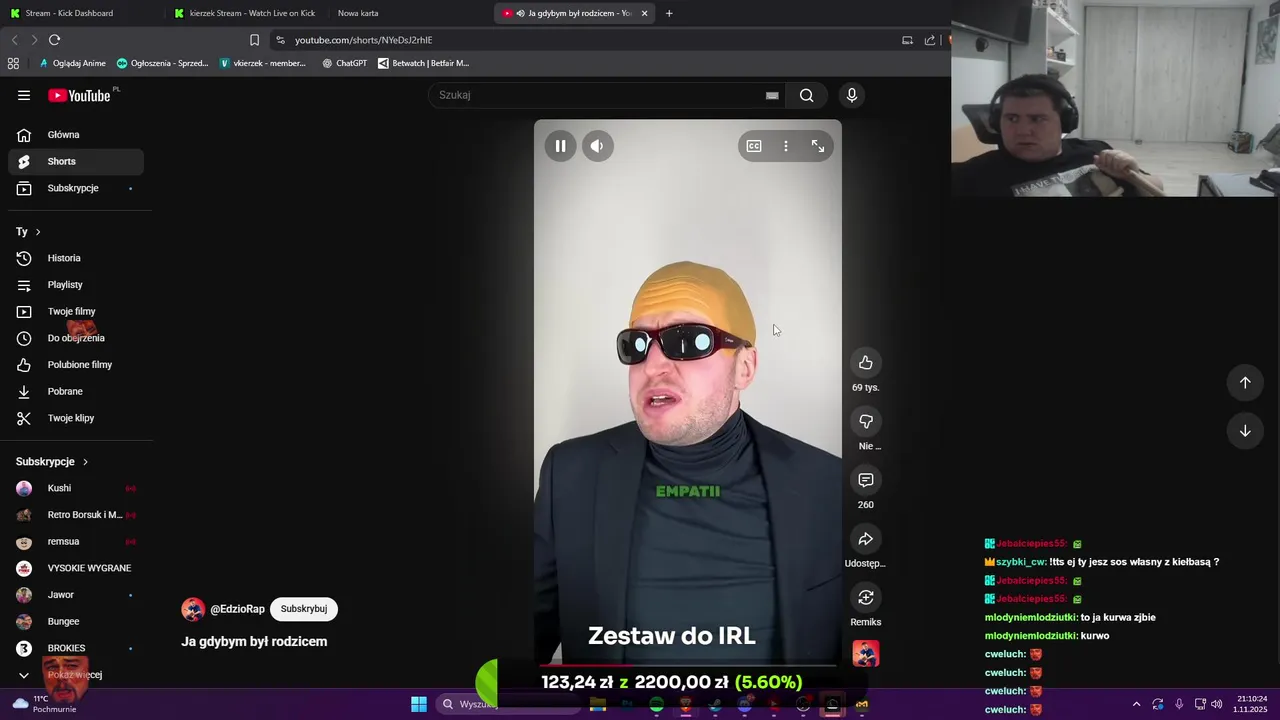
Task: Open Pobrane downloads
Action: [x=76, y=392]
